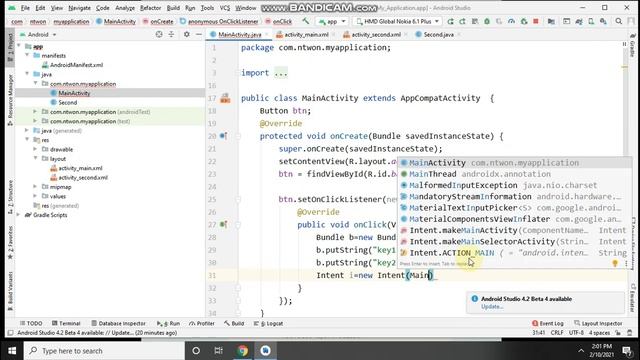Click the Windows search box
The height and width of the screenshot is (360, 640).
(x=104, y=351)
